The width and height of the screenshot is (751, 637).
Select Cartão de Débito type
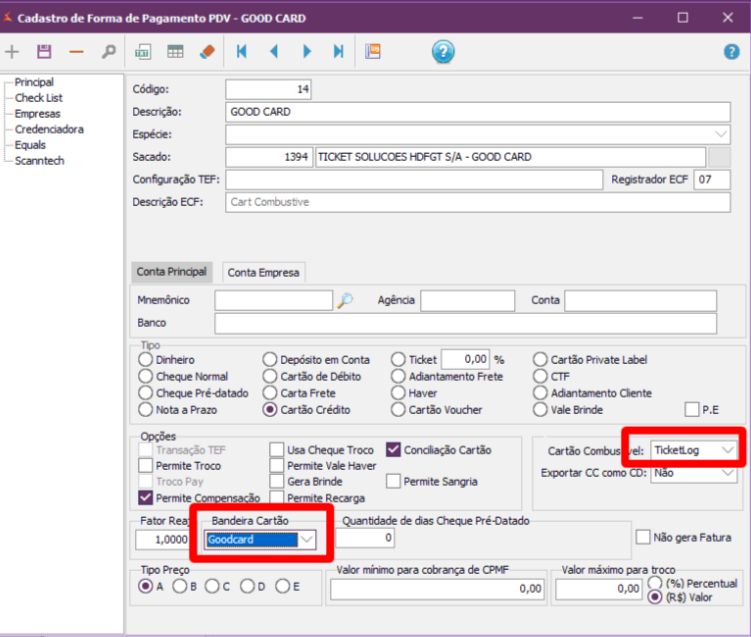(x=270, y=376)
